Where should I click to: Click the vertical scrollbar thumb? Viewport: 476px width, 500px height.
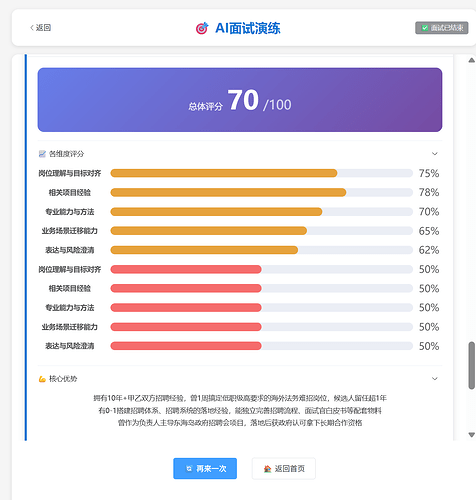click(x=472, y=365)
